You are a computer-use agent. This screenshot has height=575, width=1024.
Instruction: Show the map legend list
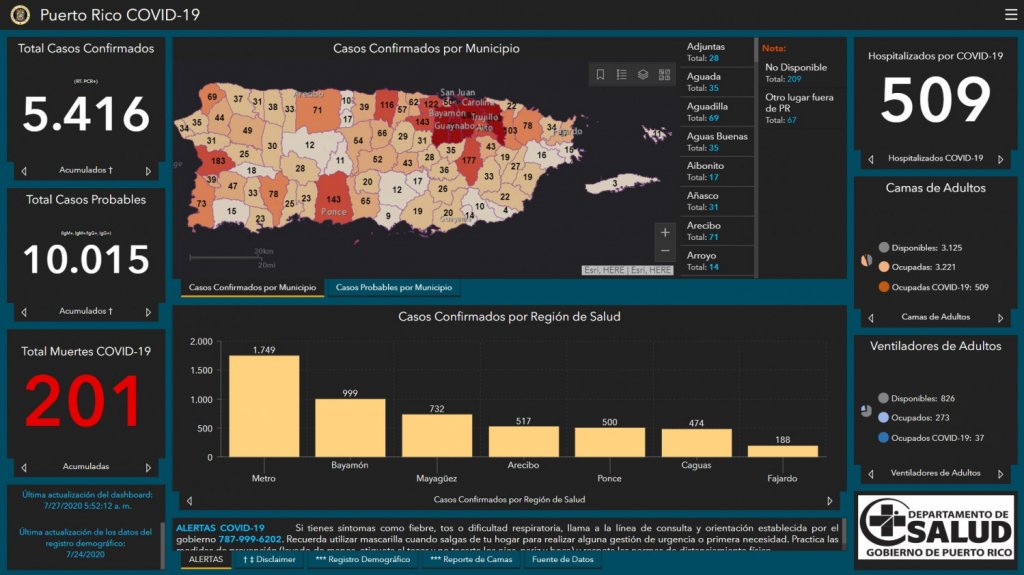point(621,75)
